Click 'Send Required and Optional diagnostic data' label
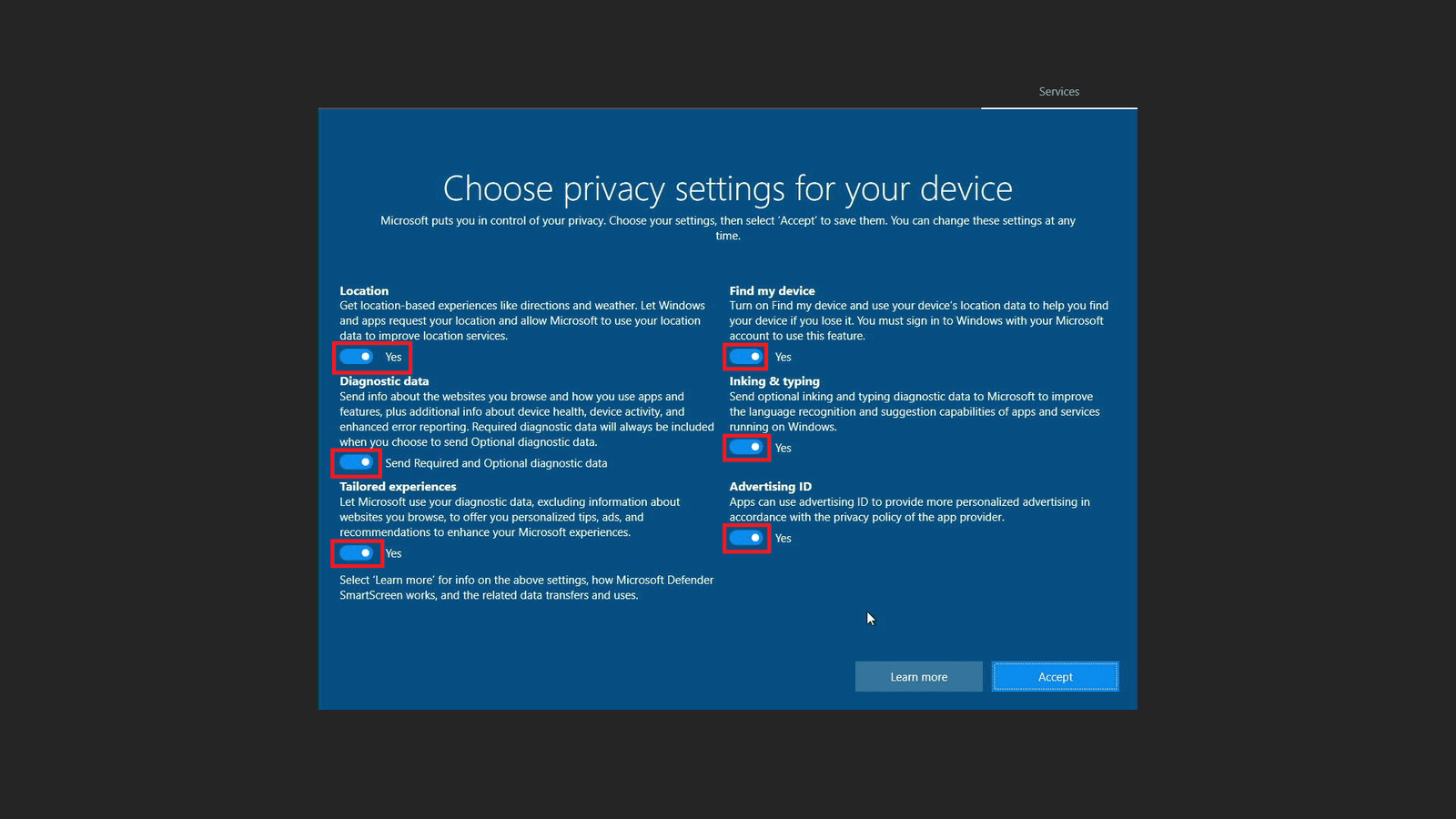 pos(496,463)
